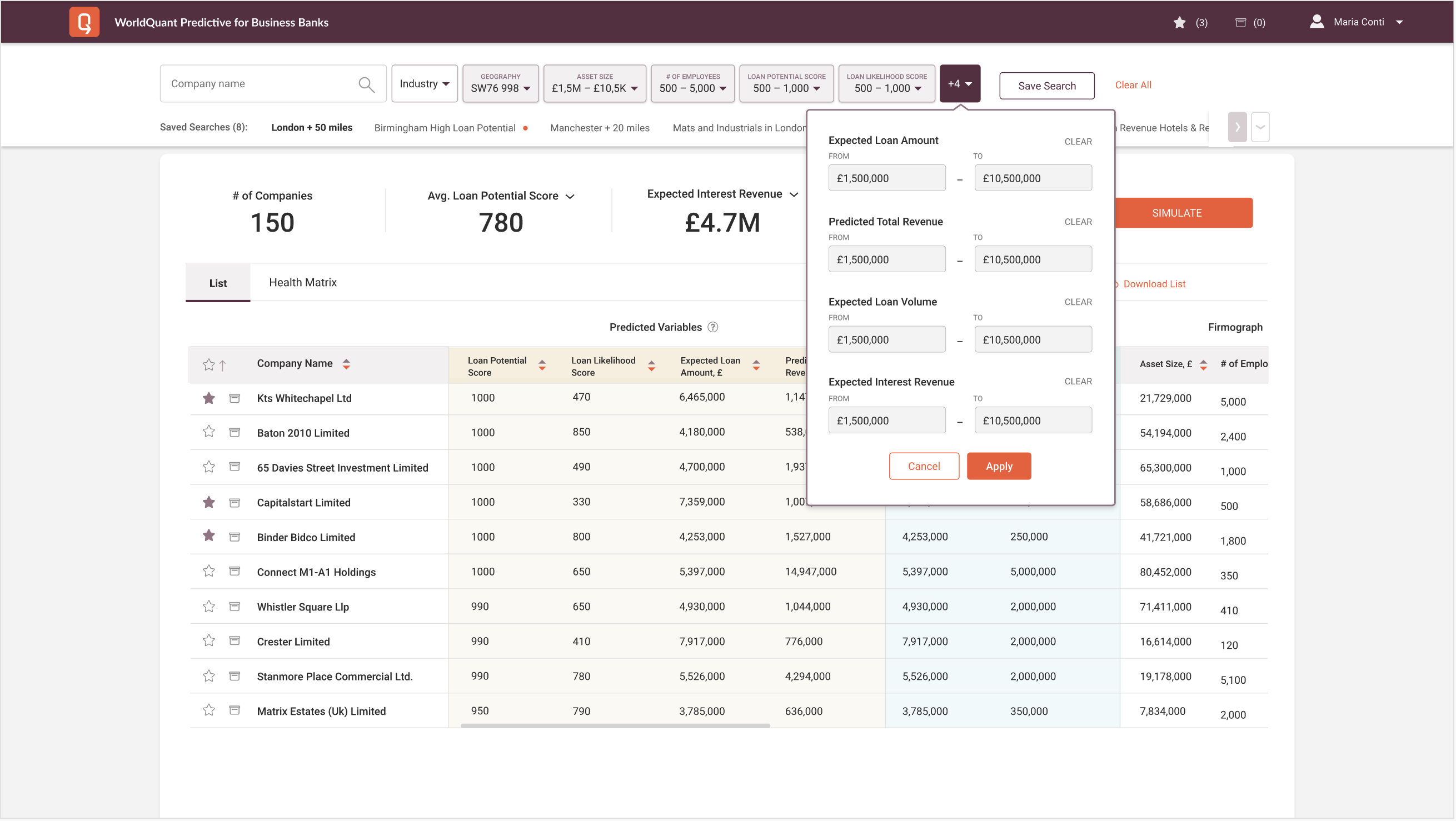The height and width of the screenshot is (821, 1456).
Task: Sort by Company Name arrows
Action: click(x=346, y=364)
